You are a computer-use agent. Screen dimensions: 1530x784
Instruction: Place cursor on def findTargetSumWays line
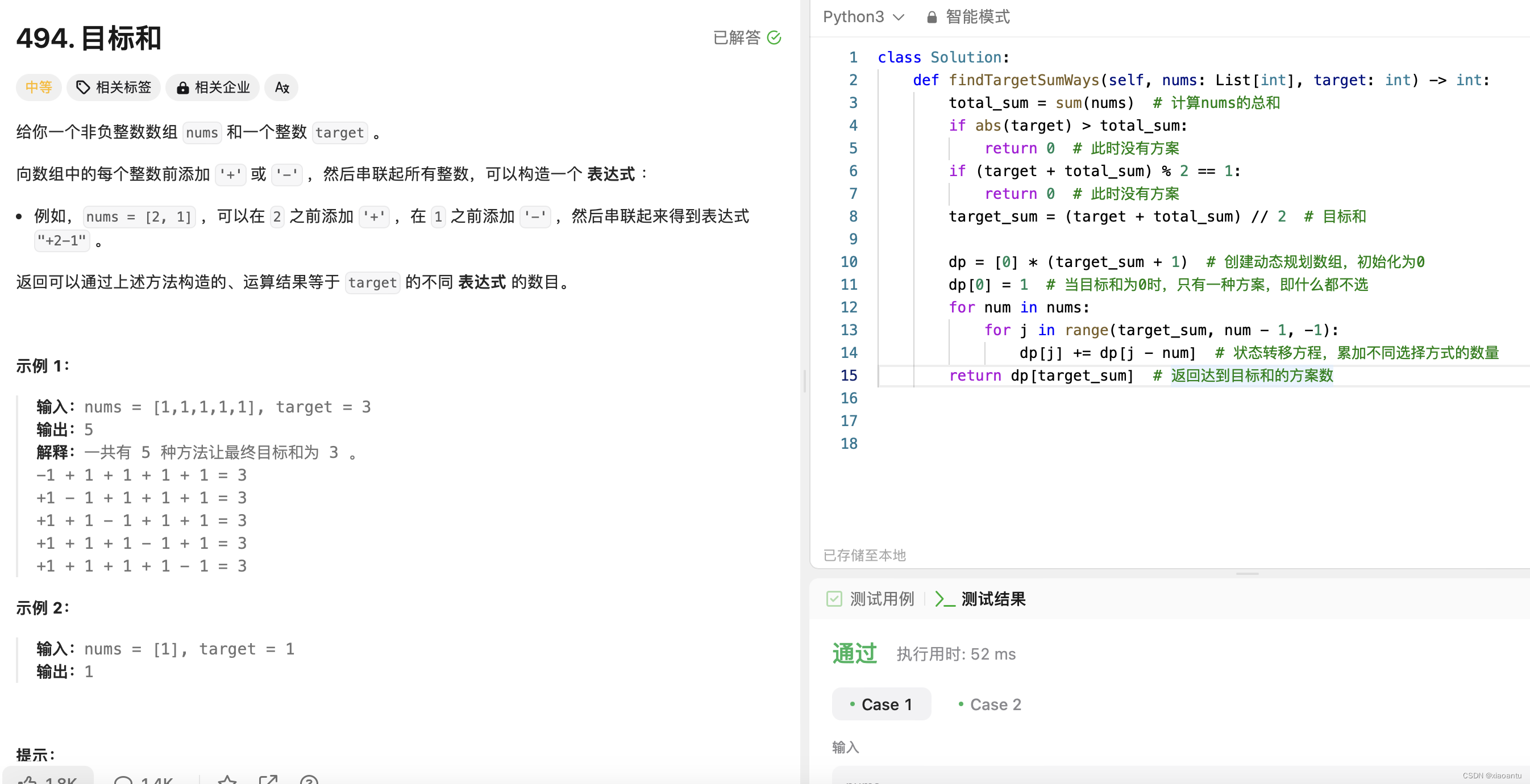coord(1201,80)
